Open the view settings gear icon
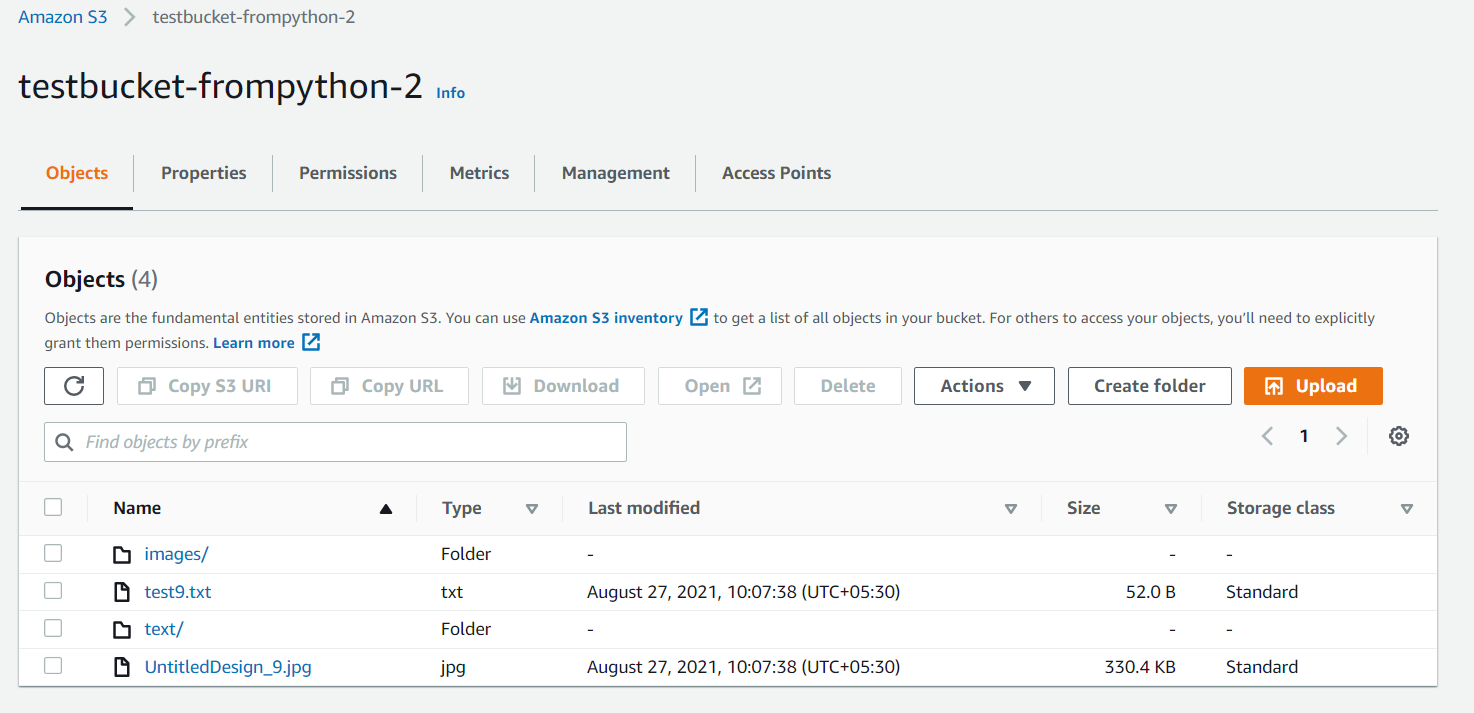1474x713 pixels. click(1398, 435)
